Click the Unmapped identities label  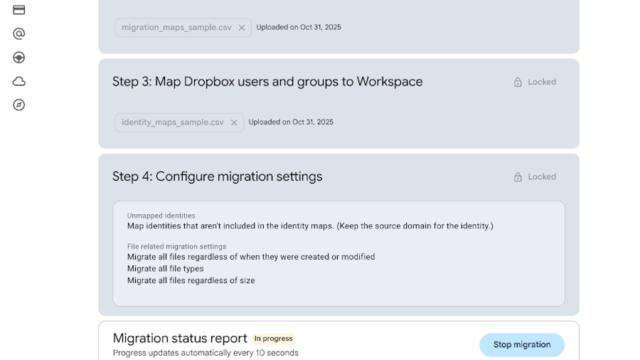coord(161,216)
